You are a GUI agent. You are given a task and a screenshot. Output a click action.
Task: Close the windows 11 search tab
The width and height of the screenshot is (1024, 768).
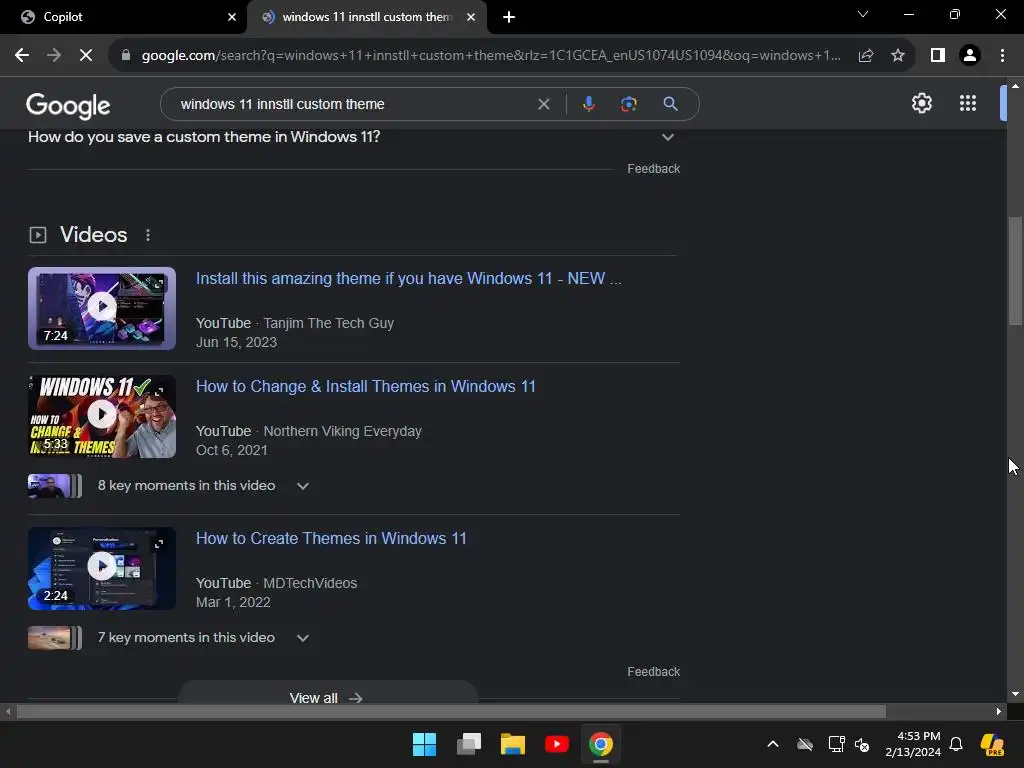click(471, 17)
